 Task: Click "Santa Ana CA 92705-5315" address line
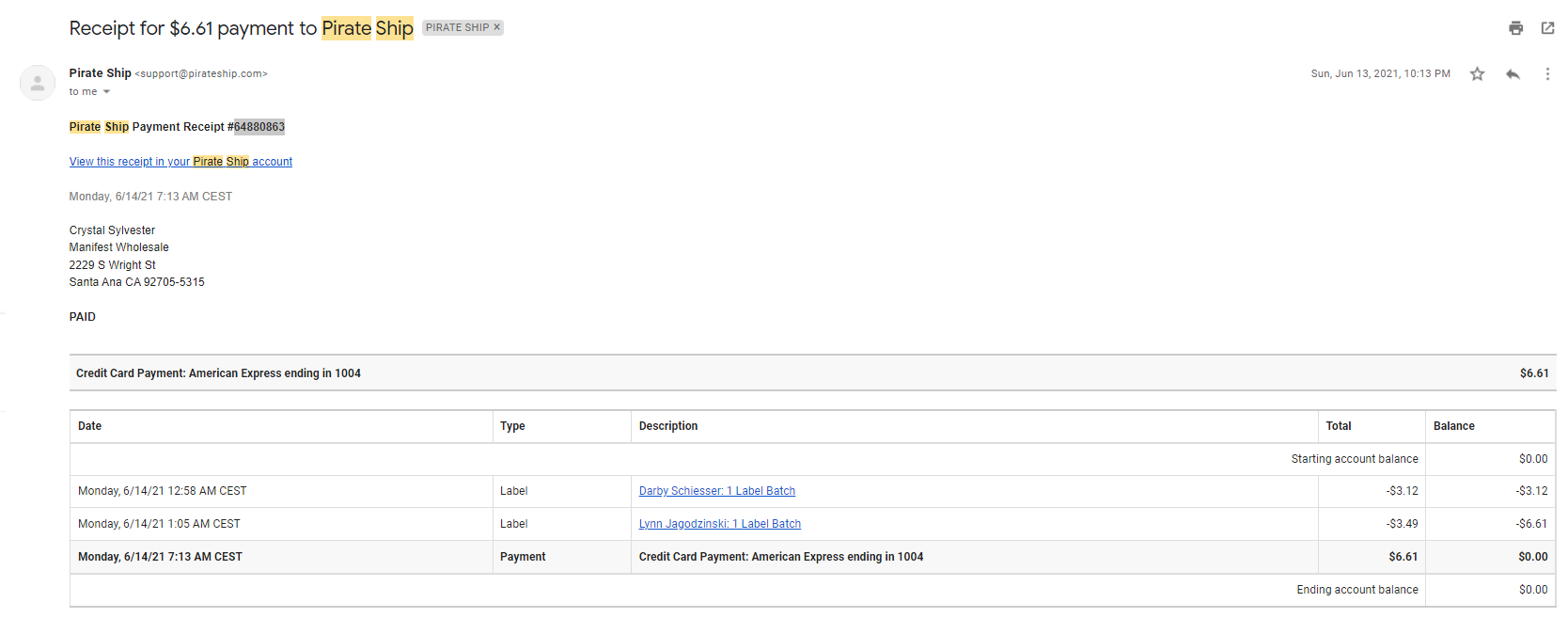[x=137, y=282]
